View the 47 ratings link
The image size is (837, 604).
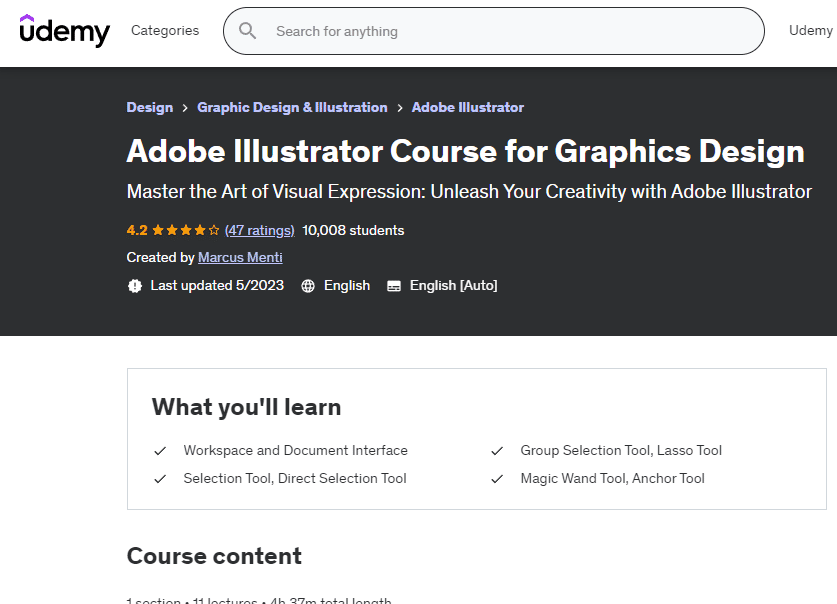point(260,230)
